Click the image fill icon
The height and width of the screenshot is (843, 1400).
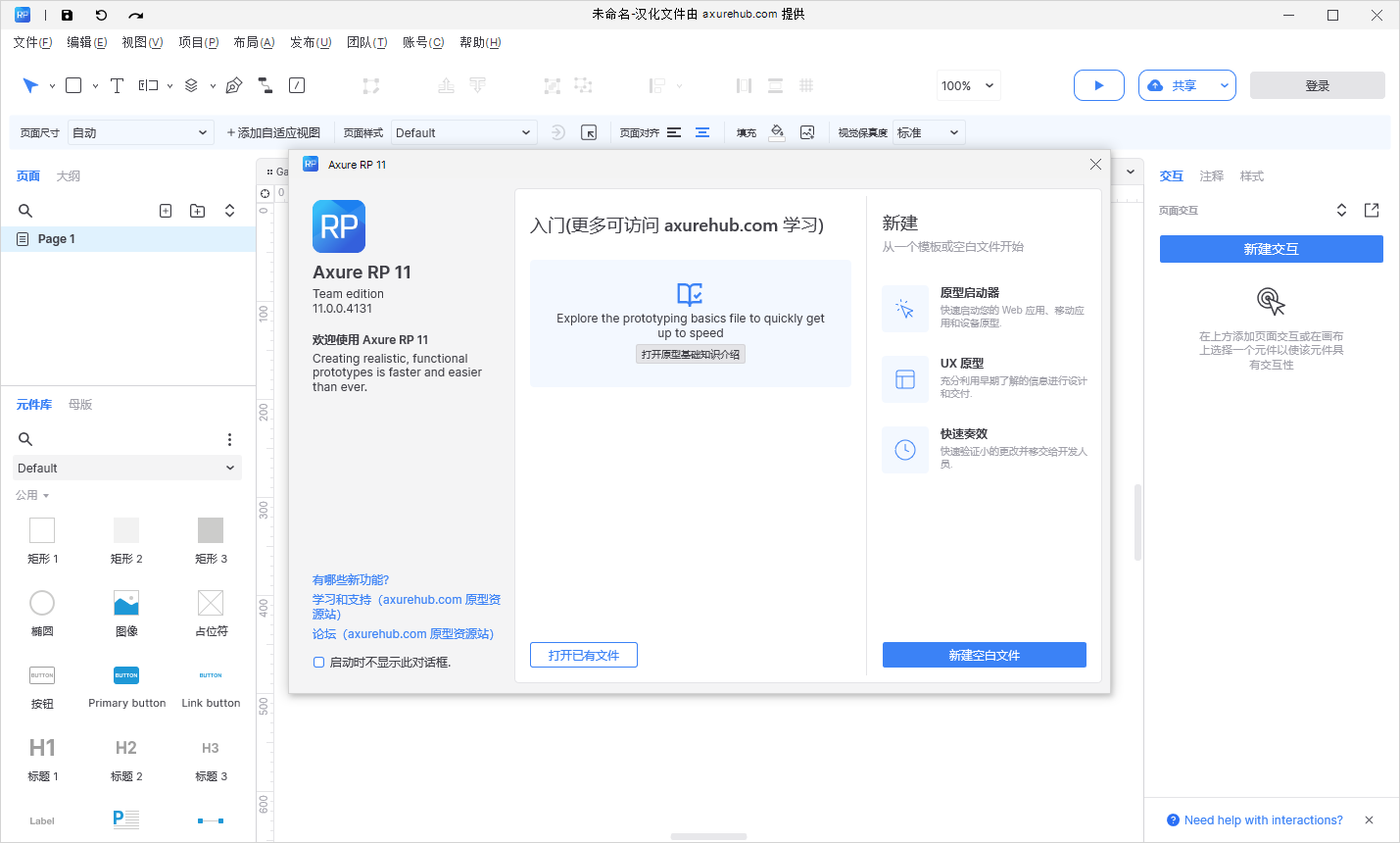[809, 131]
